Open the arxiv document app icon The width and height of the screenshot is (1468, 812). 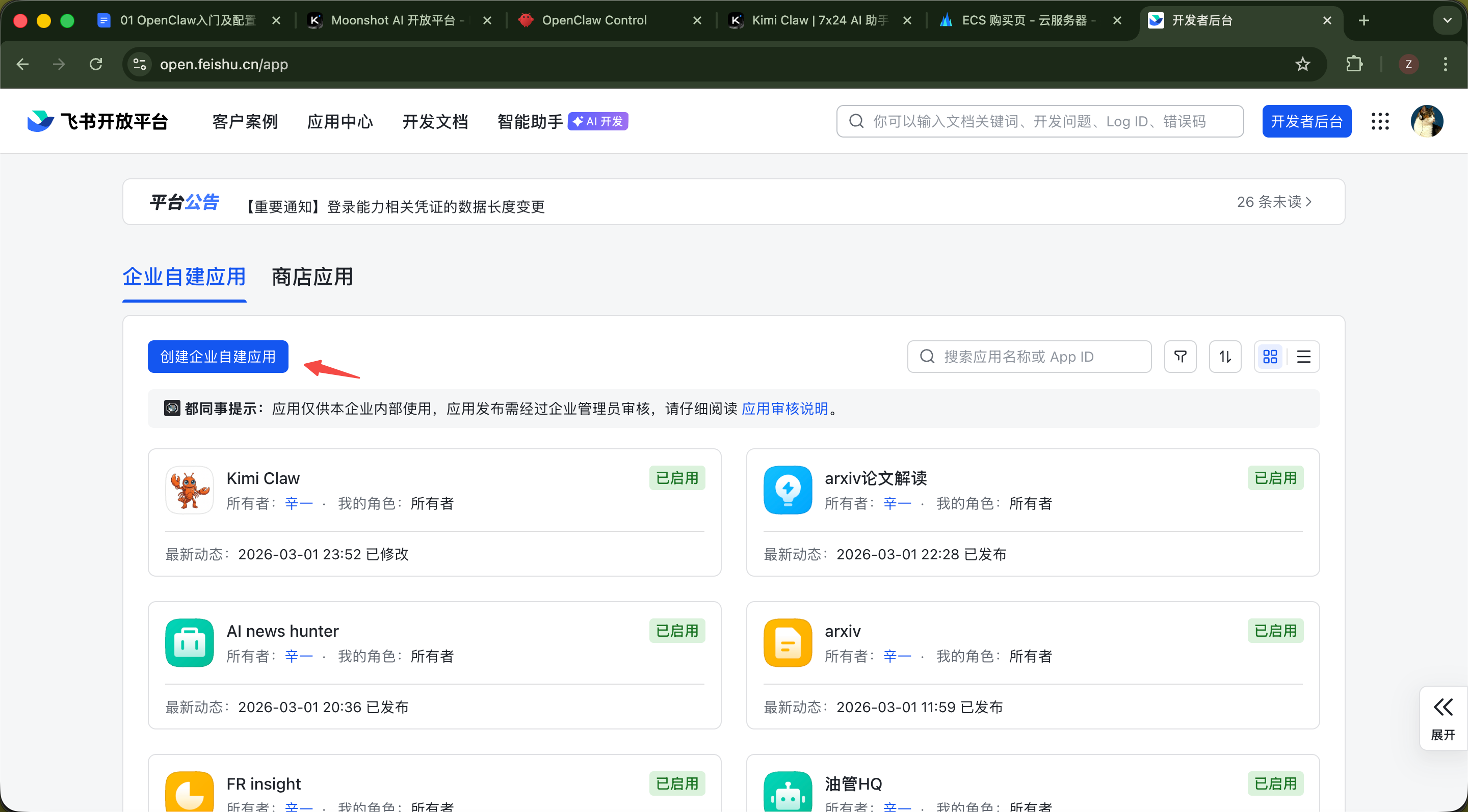[x=788, y=642]
